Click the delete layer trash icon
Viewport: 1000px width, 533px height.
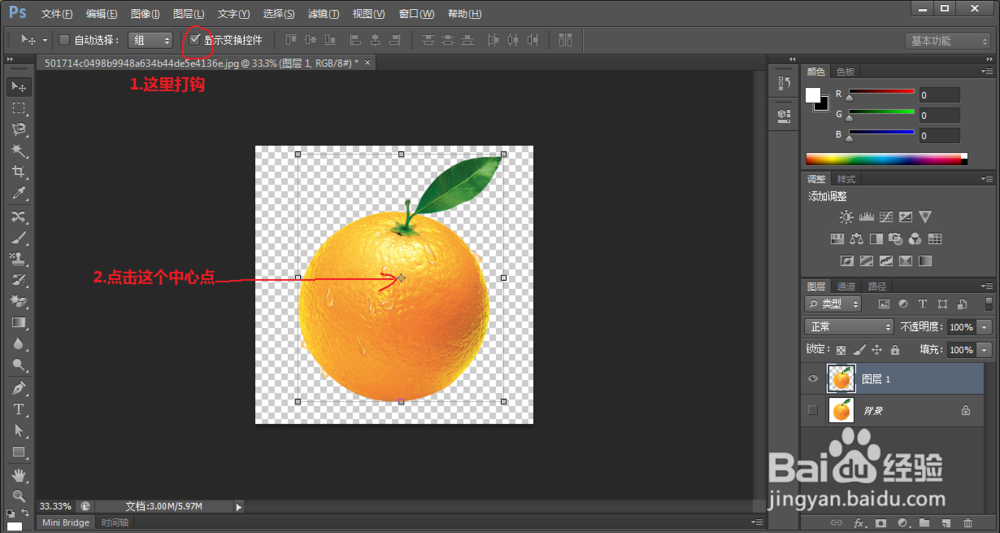[x=968, y=523]
